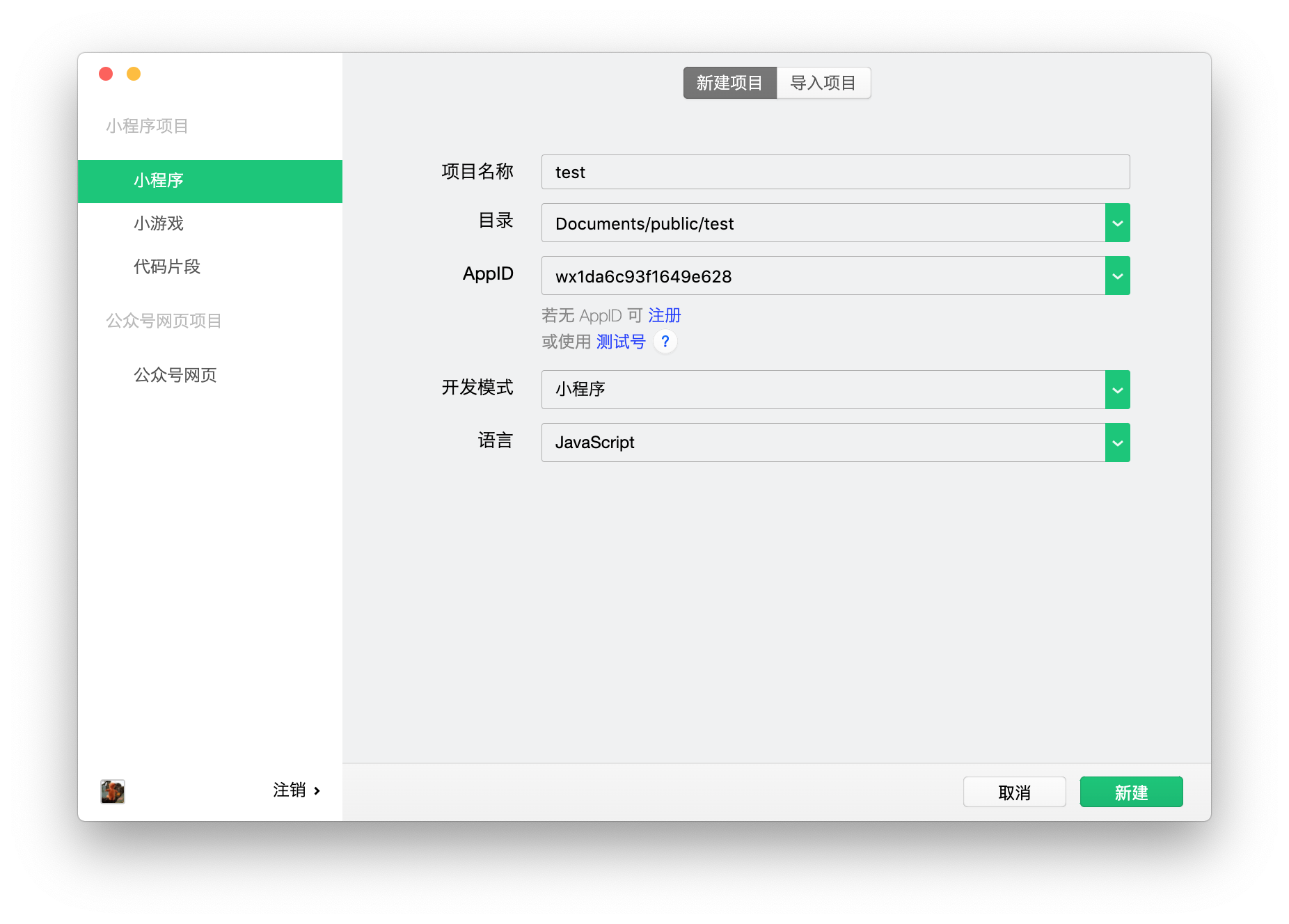The height and width of the screenshot is (924, 1289).
Task: Click the JavaScript language field
Action: pos(823,443)
